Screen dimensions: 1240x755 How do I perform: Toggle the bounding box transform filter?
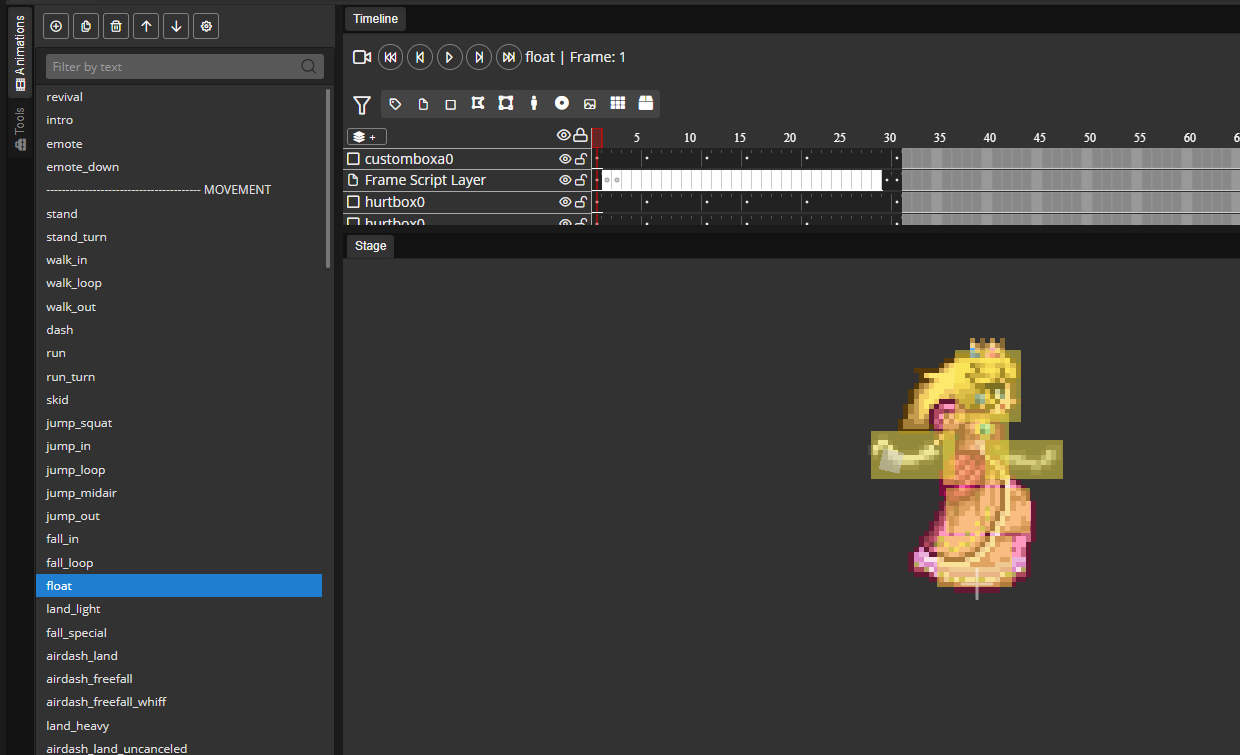pyautogui.click(x=506, y=104)
